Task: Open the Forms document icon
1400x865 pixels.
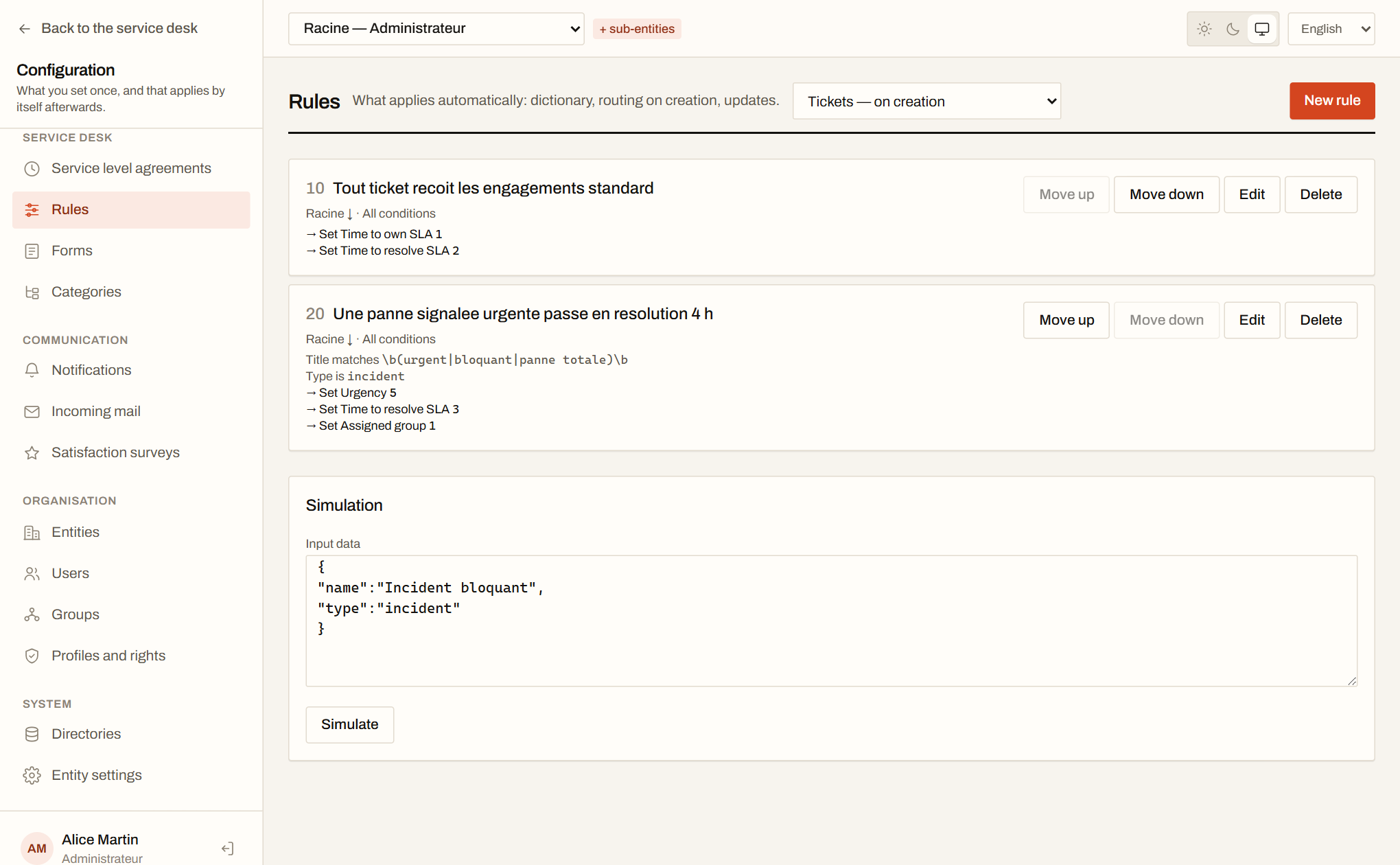Action: (32, 251)
